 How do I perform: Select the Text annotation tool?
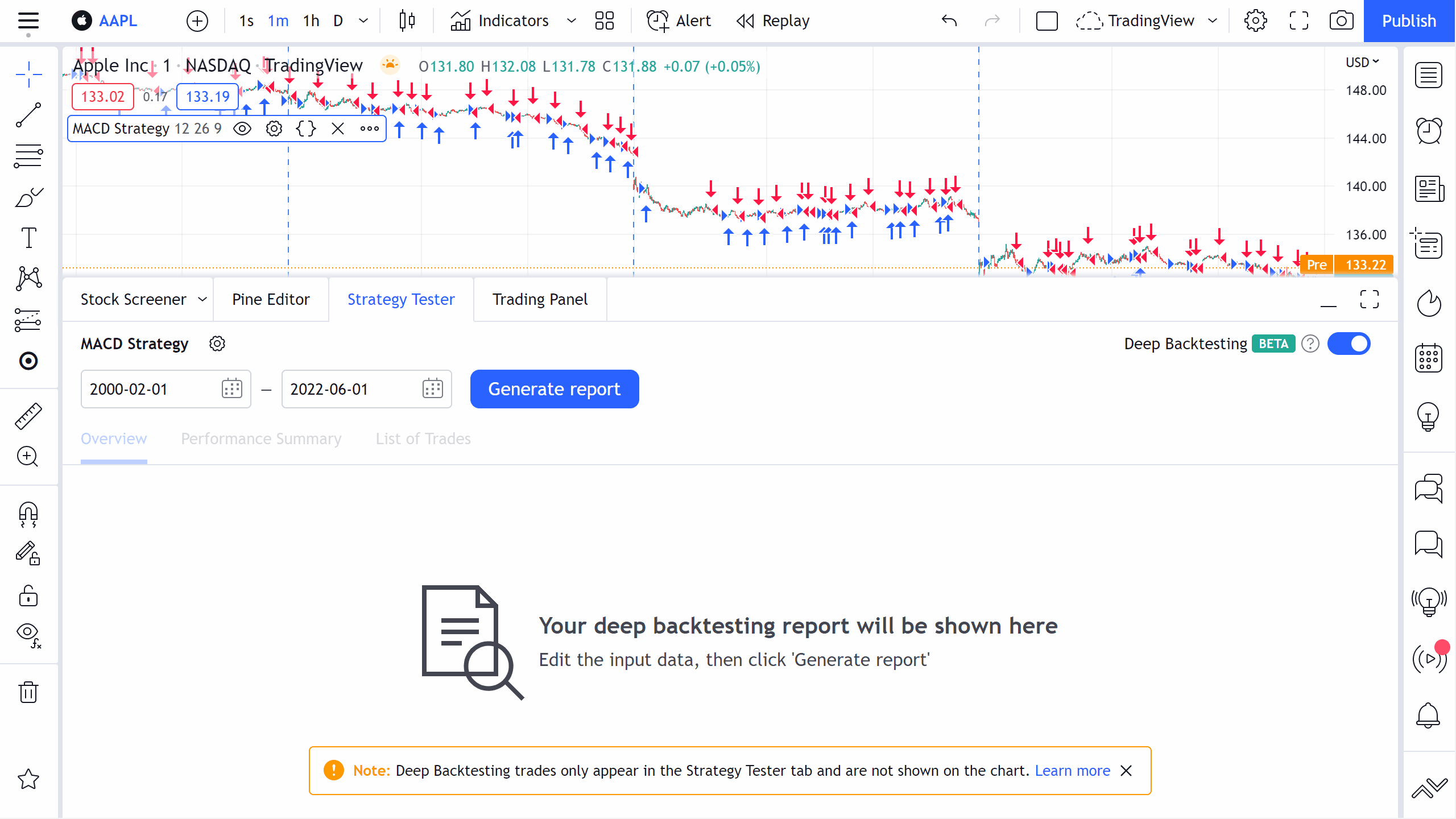[x=28, y=238]
